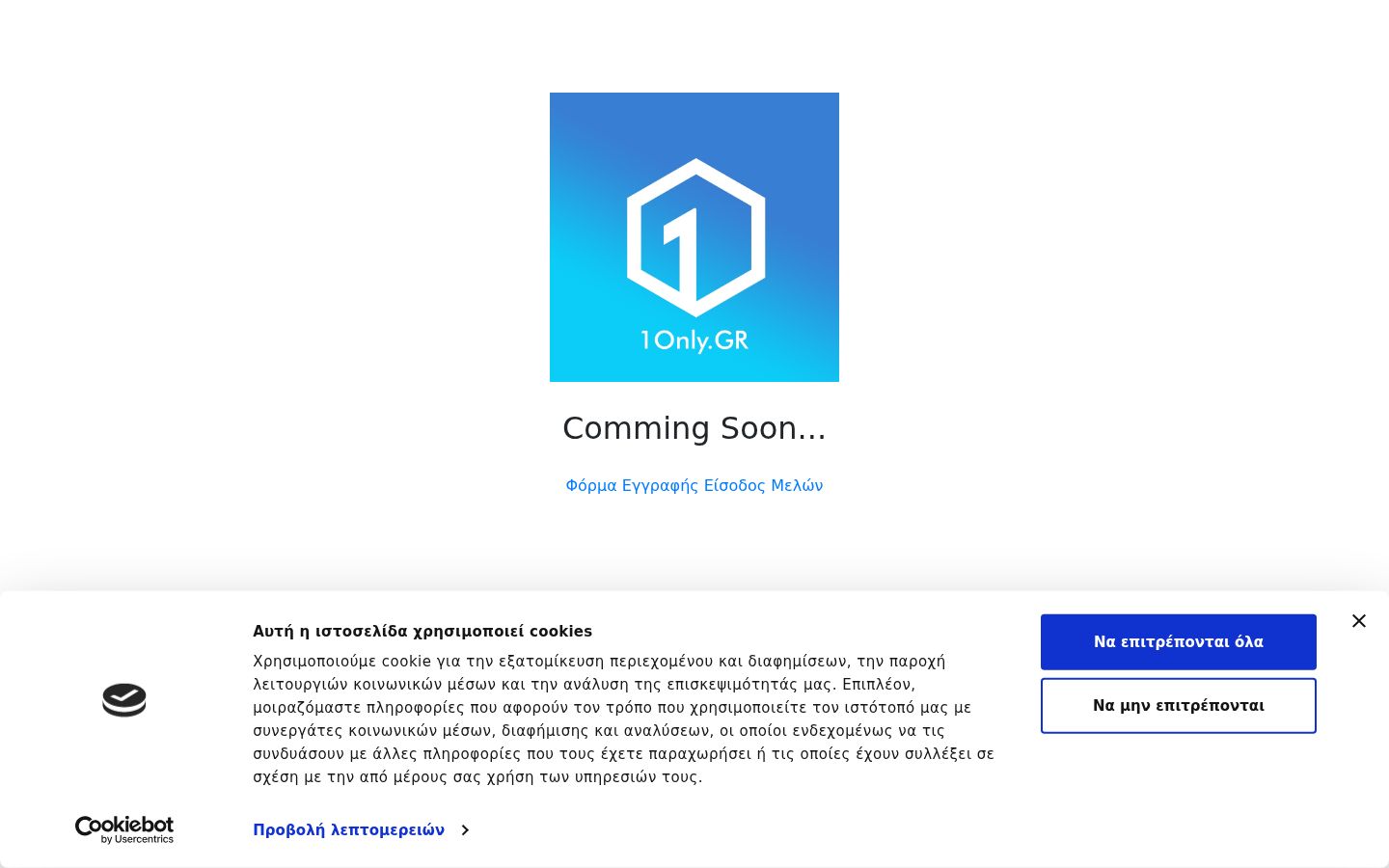Image resolution: width=1389 pixels, height=868 pixels.
Task: Click the Cookiebot by Usercentrics logo
Action: pos(124,830)
